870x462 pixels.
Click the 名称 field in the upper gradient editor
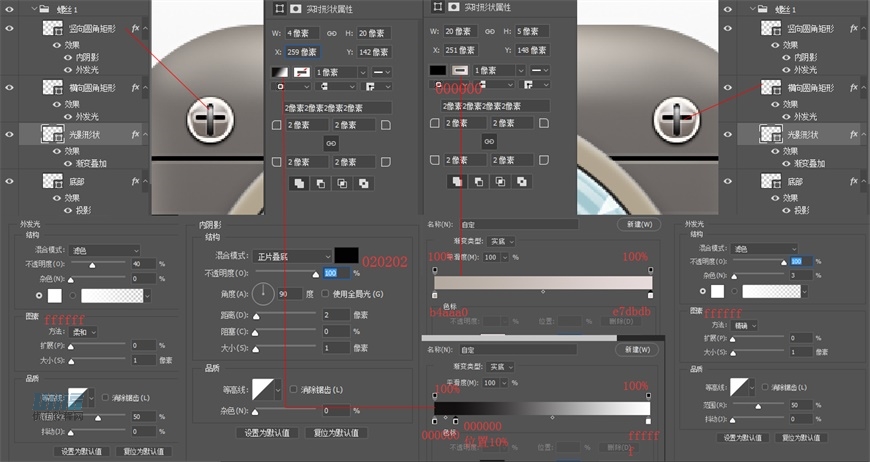point(518,224)
